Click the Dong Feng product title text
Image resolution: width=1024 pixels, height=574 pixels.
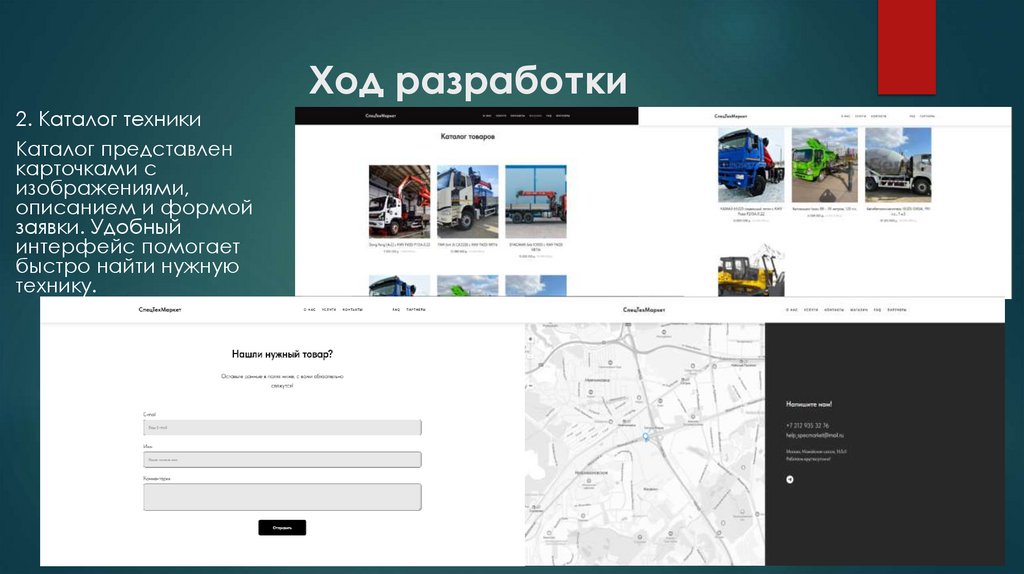coord(399,245)
